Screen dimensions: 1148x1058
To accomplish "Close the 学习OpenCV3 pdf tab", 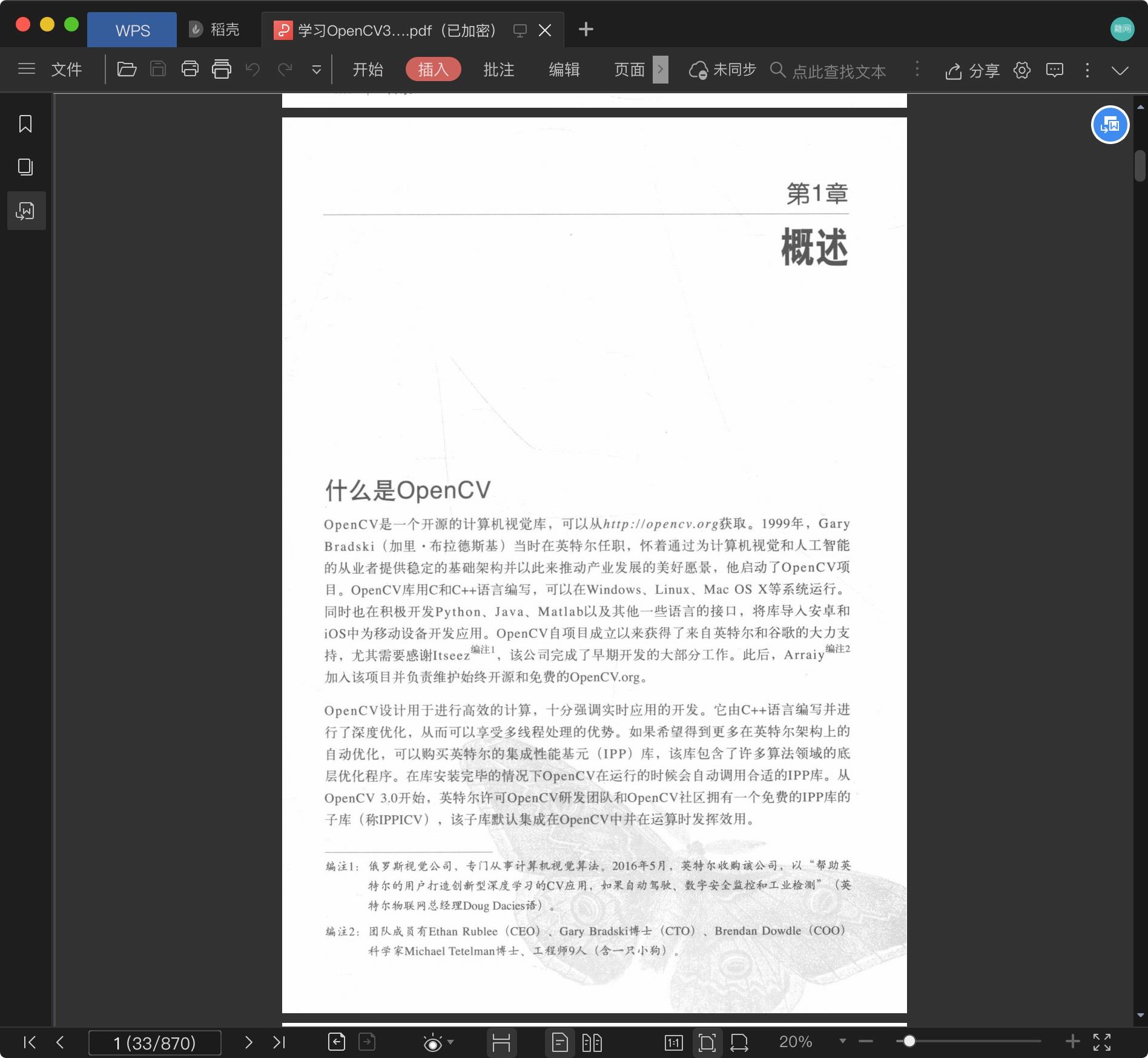I will 545,30.
